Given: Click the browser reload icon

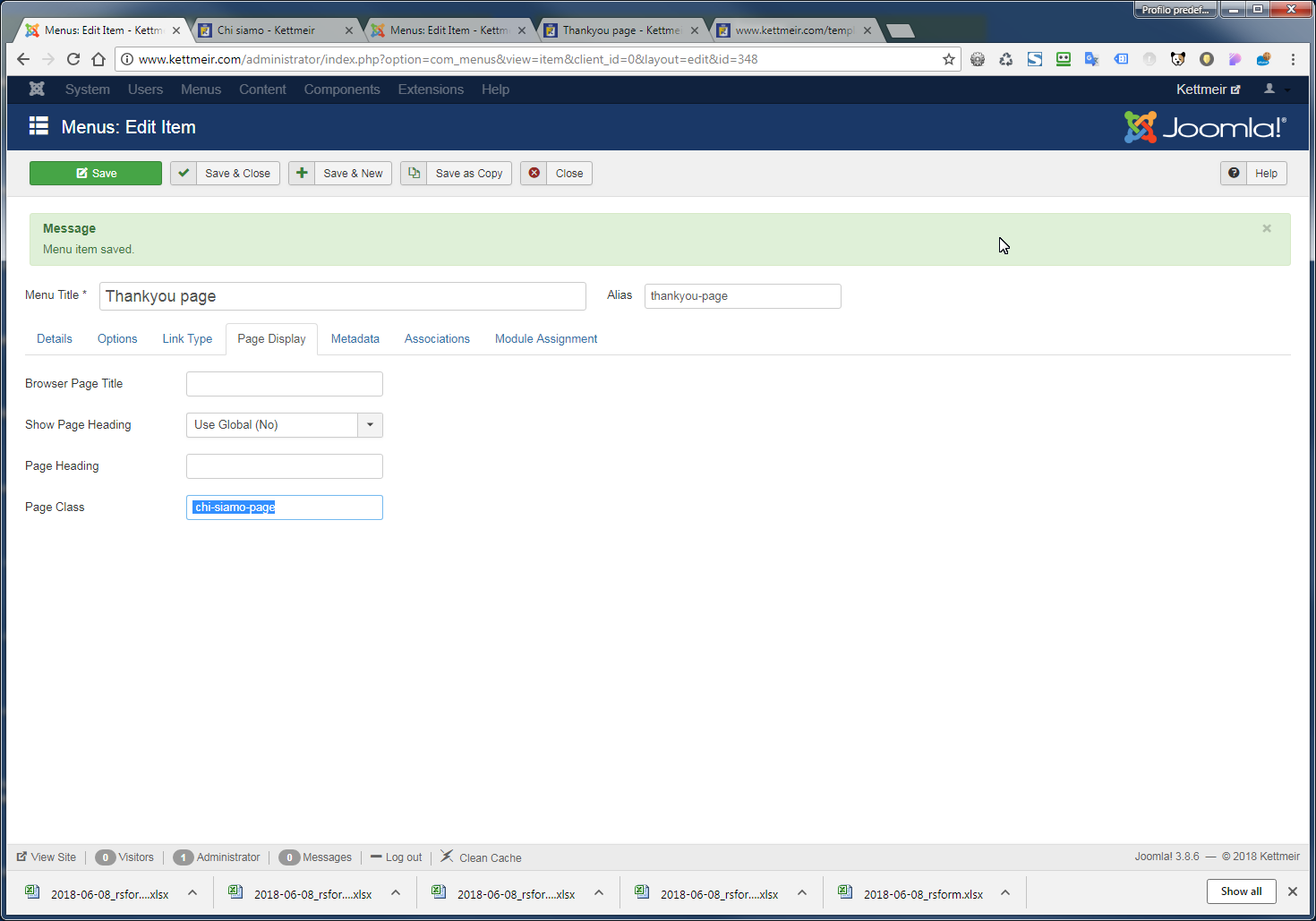Looking at the screenshot, I should (x=73, y=59).
